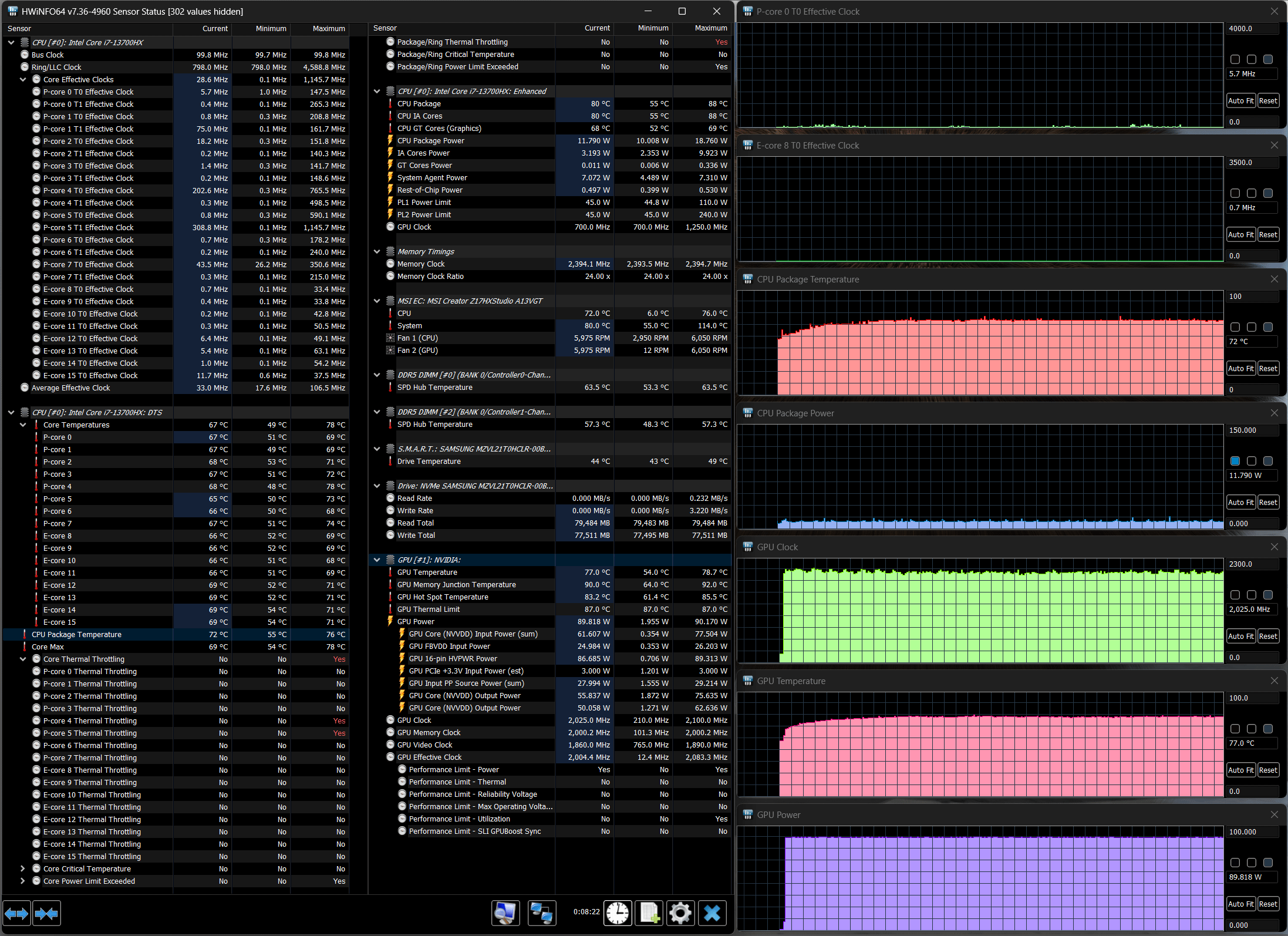Toggle first checkbox in GPU Clock graph
1288x936 pixels.
click(x=1235, y=595)
